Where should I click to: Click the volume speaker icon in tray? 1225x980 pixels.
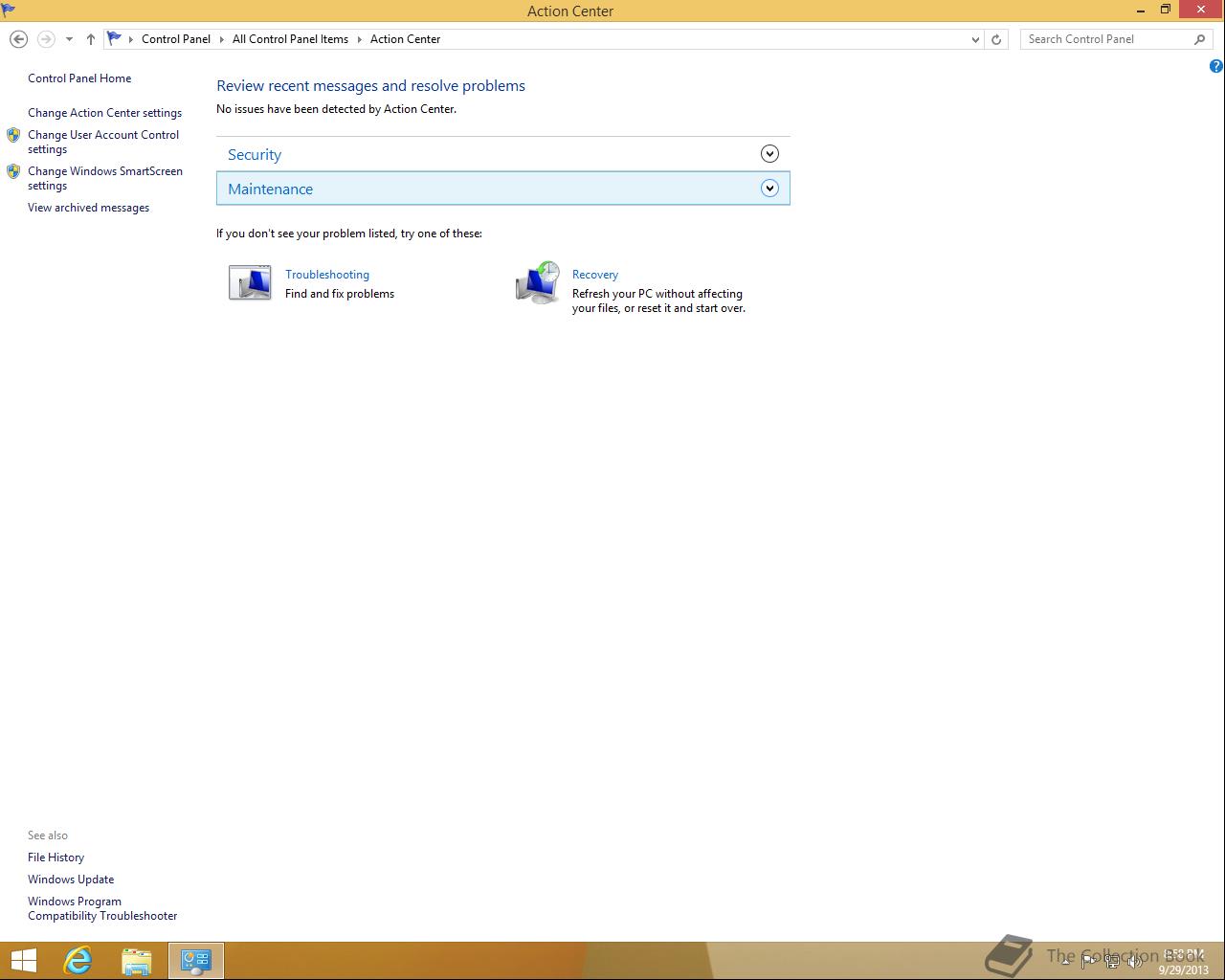[1134, 961]
